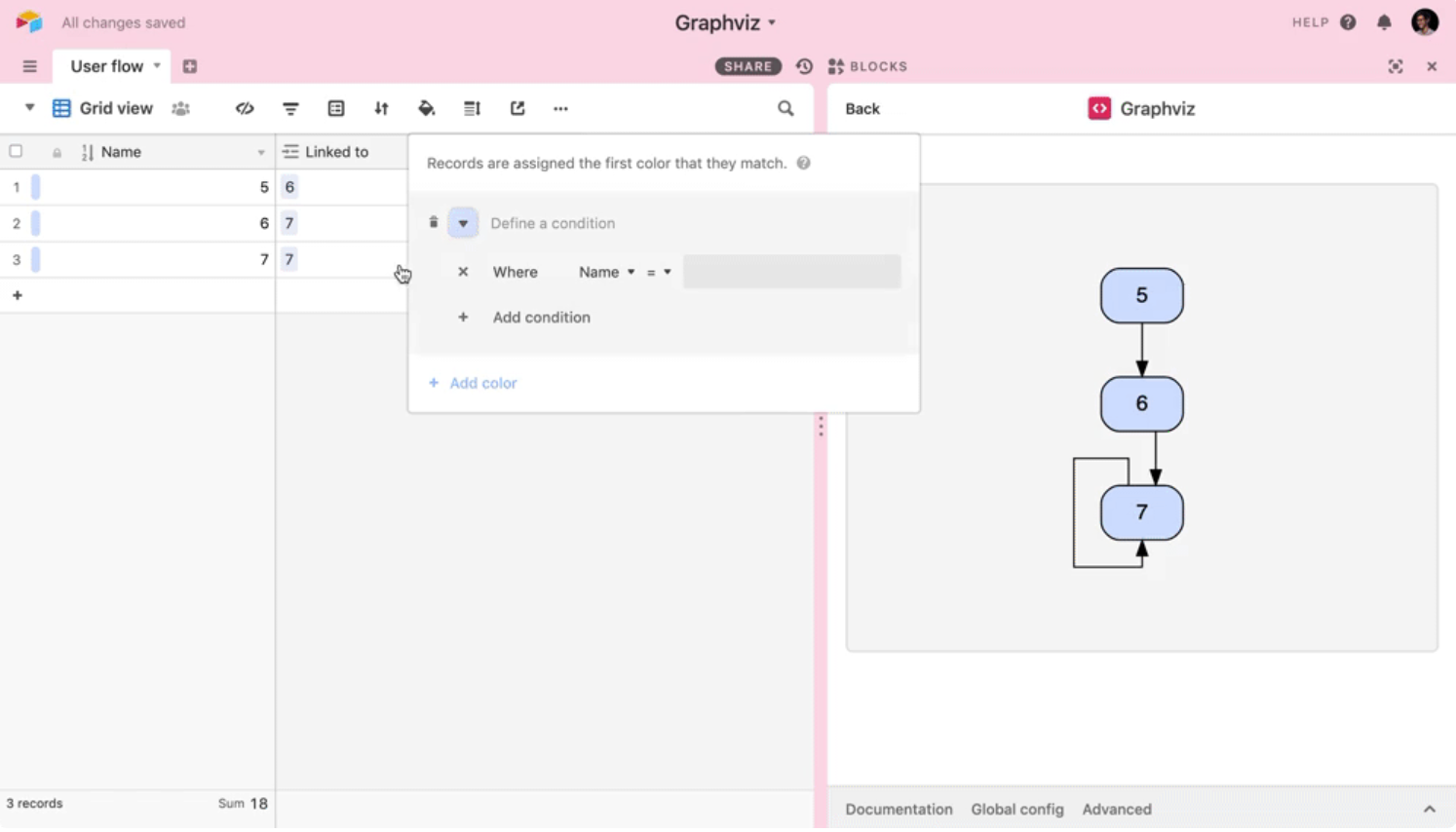Click the Add color link

[482, 384]
